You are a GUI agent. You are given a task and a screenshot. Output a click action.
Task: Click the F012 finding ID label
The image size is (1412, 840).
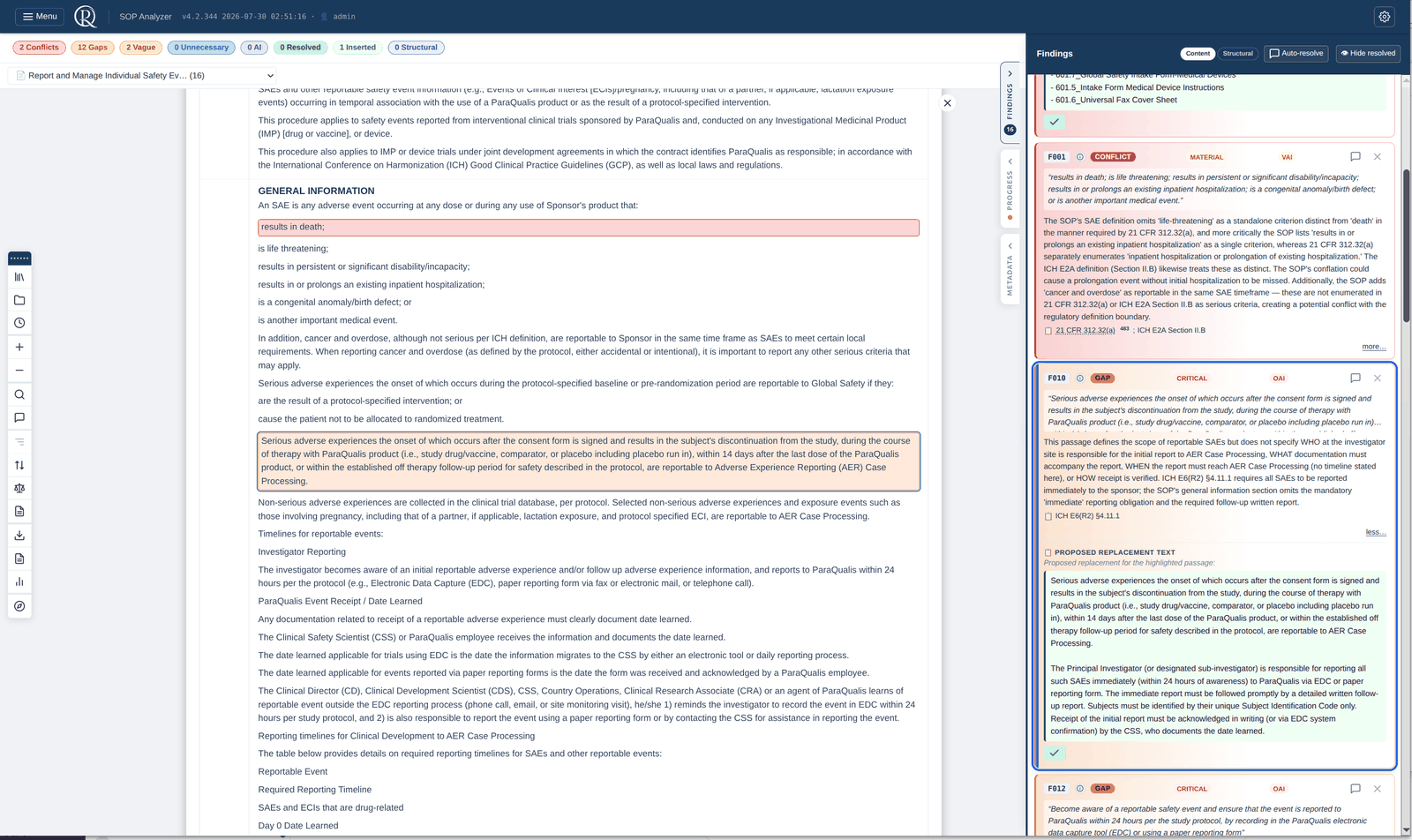point(1056,789)
